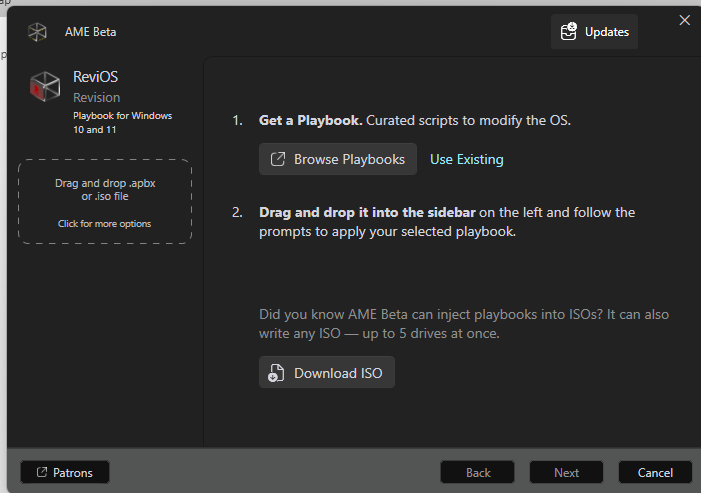Select 'Click for more options' in sidebar
The height and width of the screenshot is (493, 701).
tap(105, 224)
